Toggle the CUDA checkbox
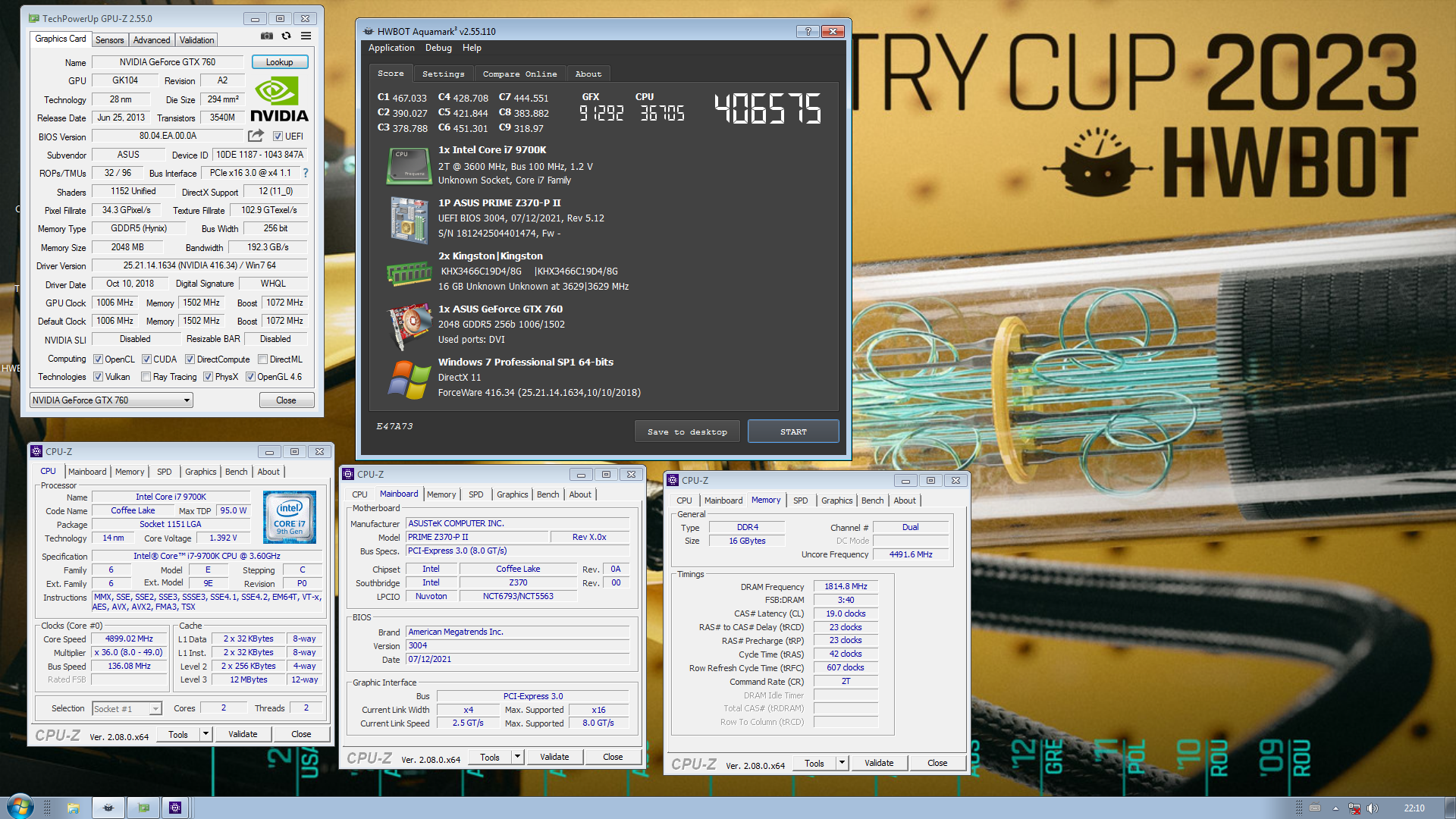Image resolution: width=1456 pixels, height=819 pixels. [x=146, y=359]
